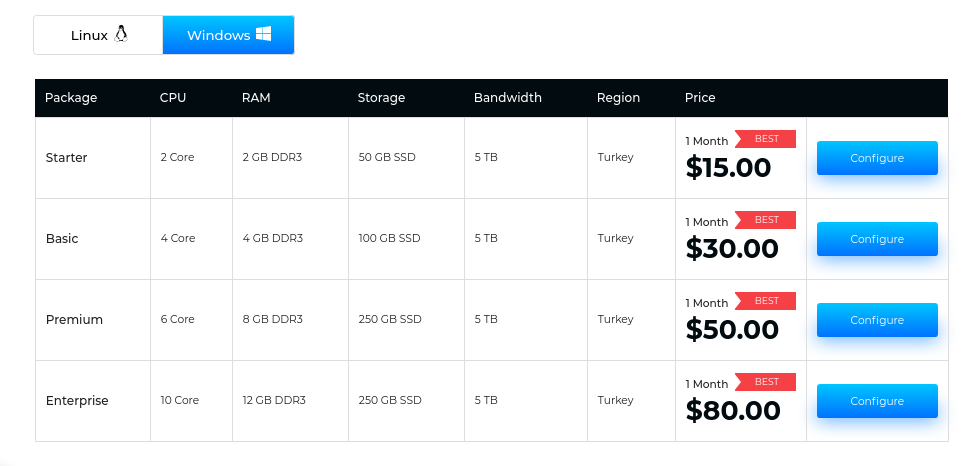The height and width of the screenshot is (466, 971).
Task: Click the $50.00 price
Action: [732, 330]
